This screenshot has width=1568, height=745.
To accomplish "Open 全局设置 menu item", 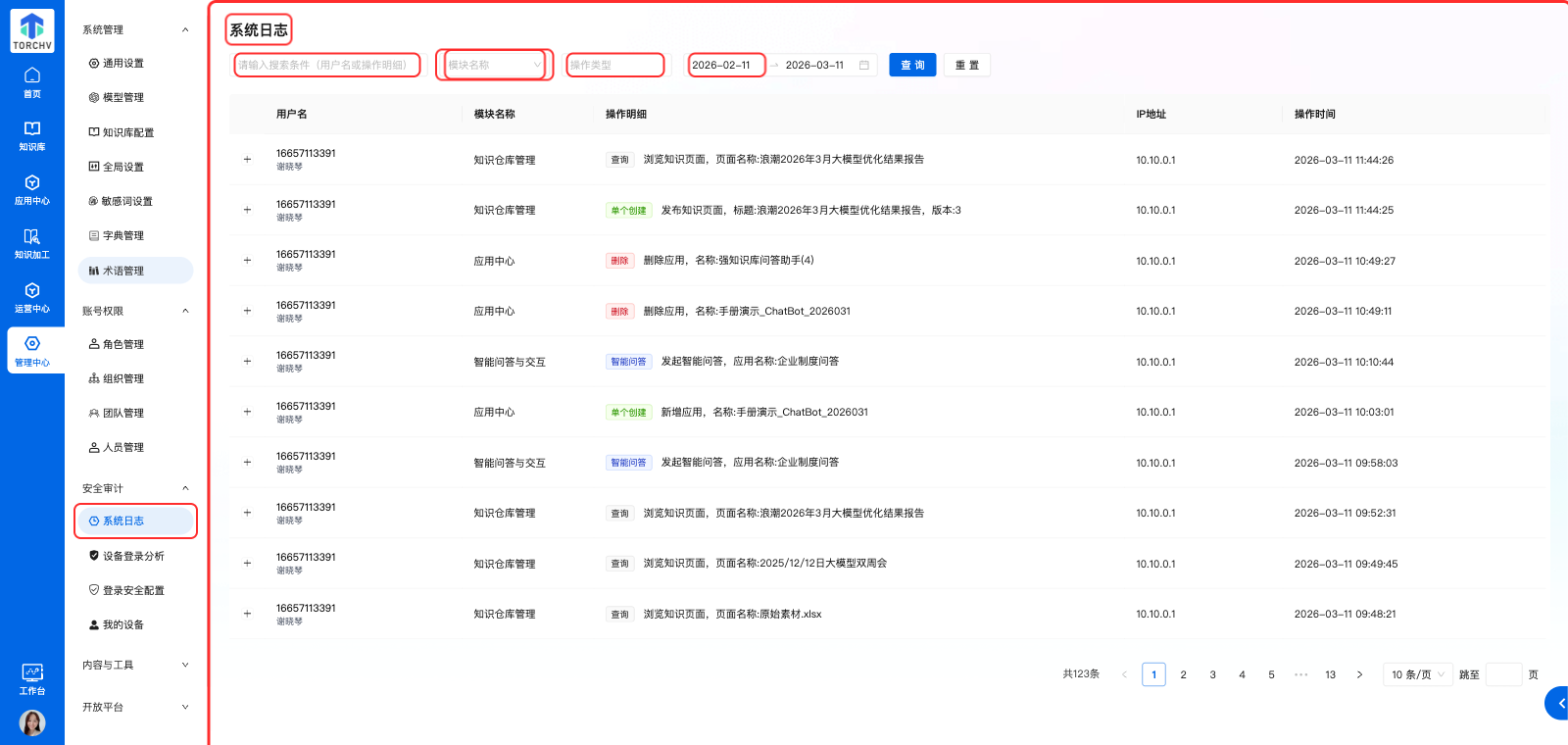I will click(x=135, y=167).
